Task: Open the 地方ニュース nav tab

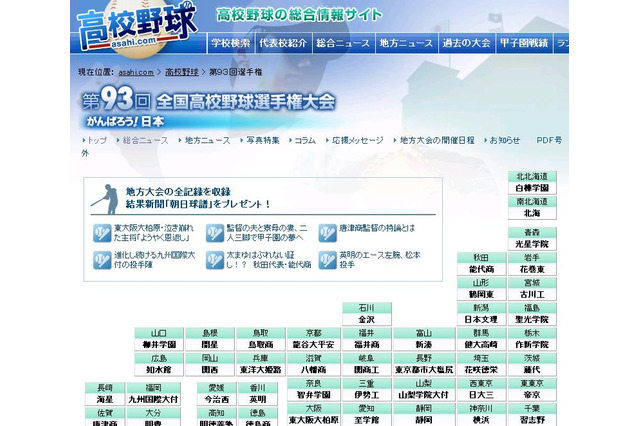Action: 406,43
